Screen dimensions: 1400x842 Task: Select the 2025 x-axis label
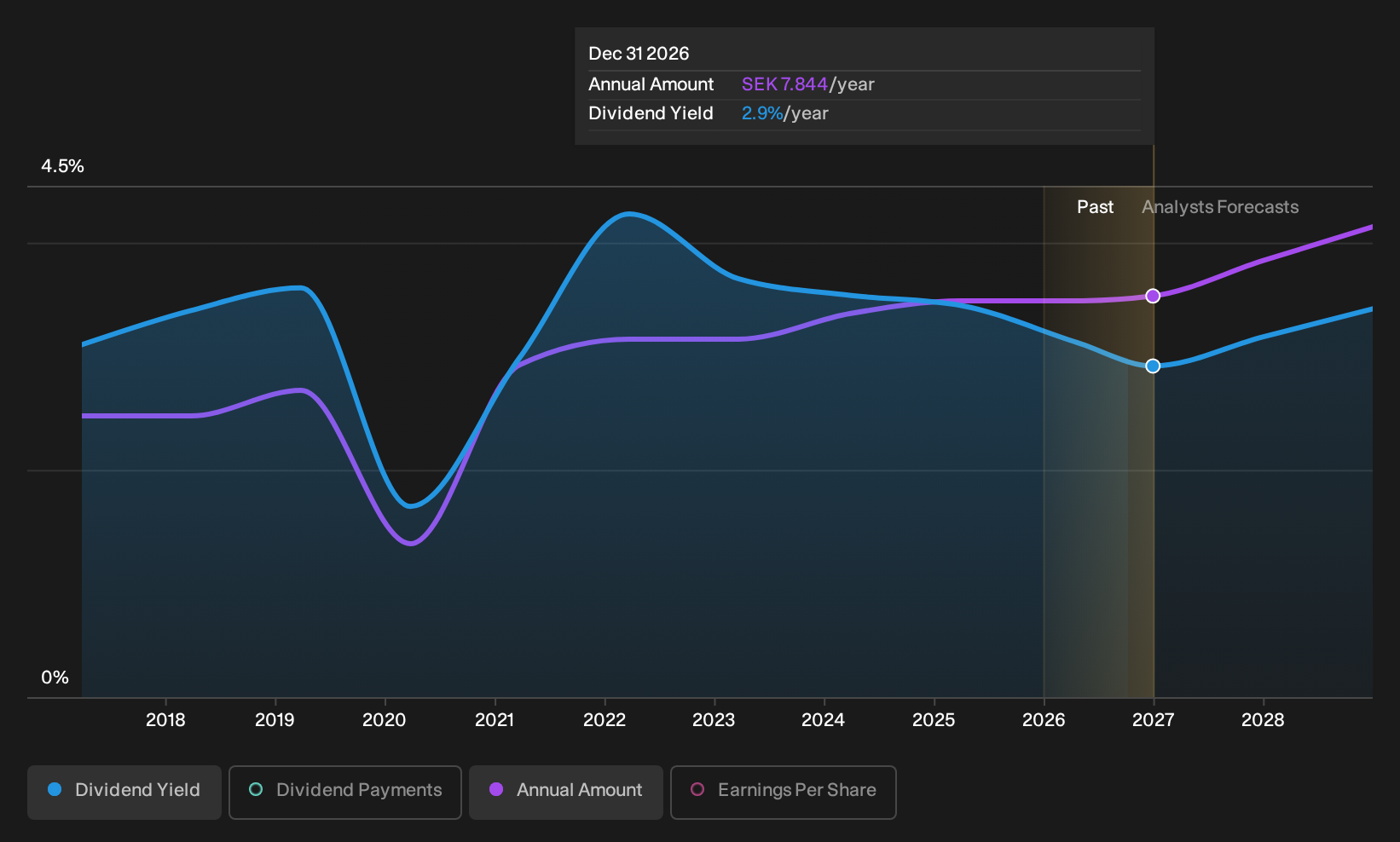click(x=934, y=720)
